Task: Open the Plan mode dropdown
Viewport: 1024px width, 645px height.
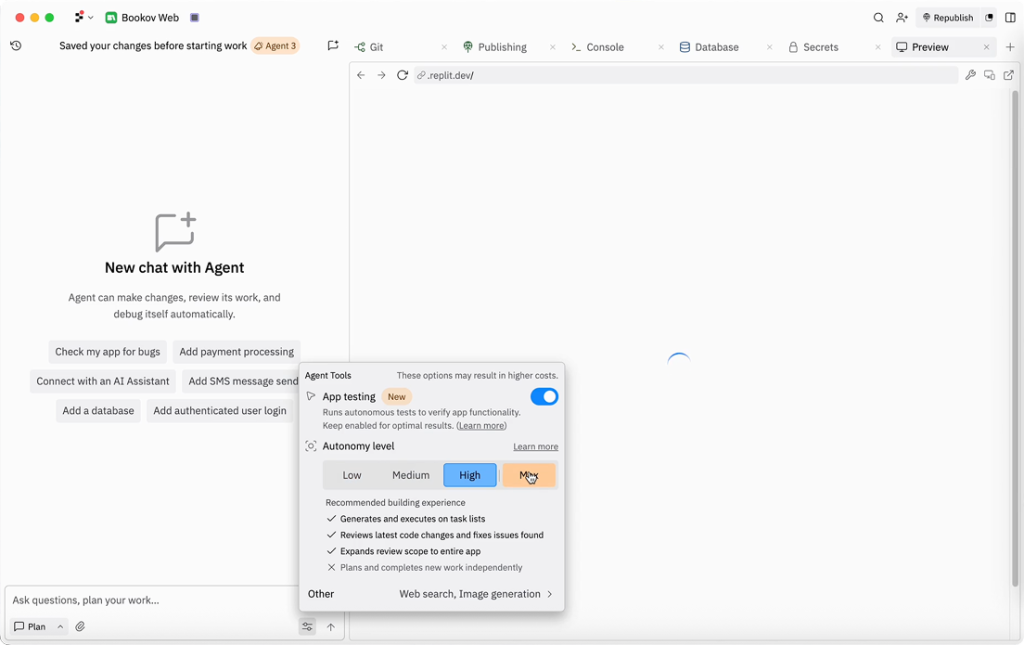Action: tap(60, 627)
